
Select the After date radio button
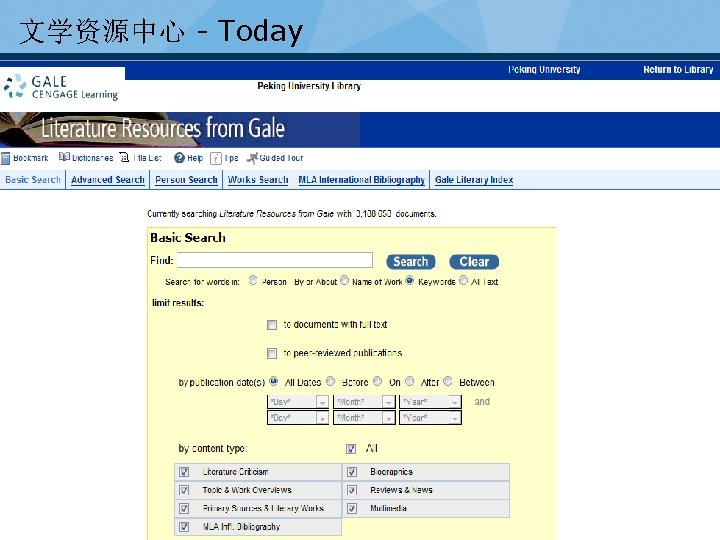(x=410, y=381)
